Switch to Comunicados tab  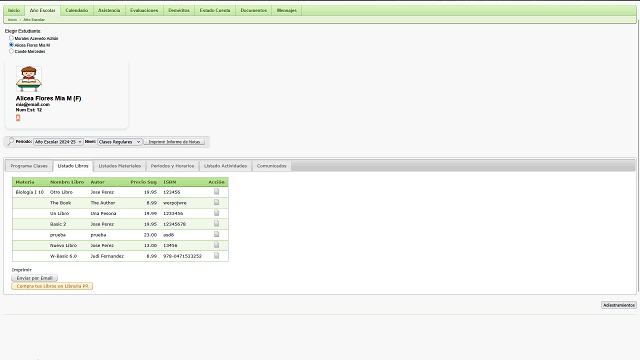271,166
